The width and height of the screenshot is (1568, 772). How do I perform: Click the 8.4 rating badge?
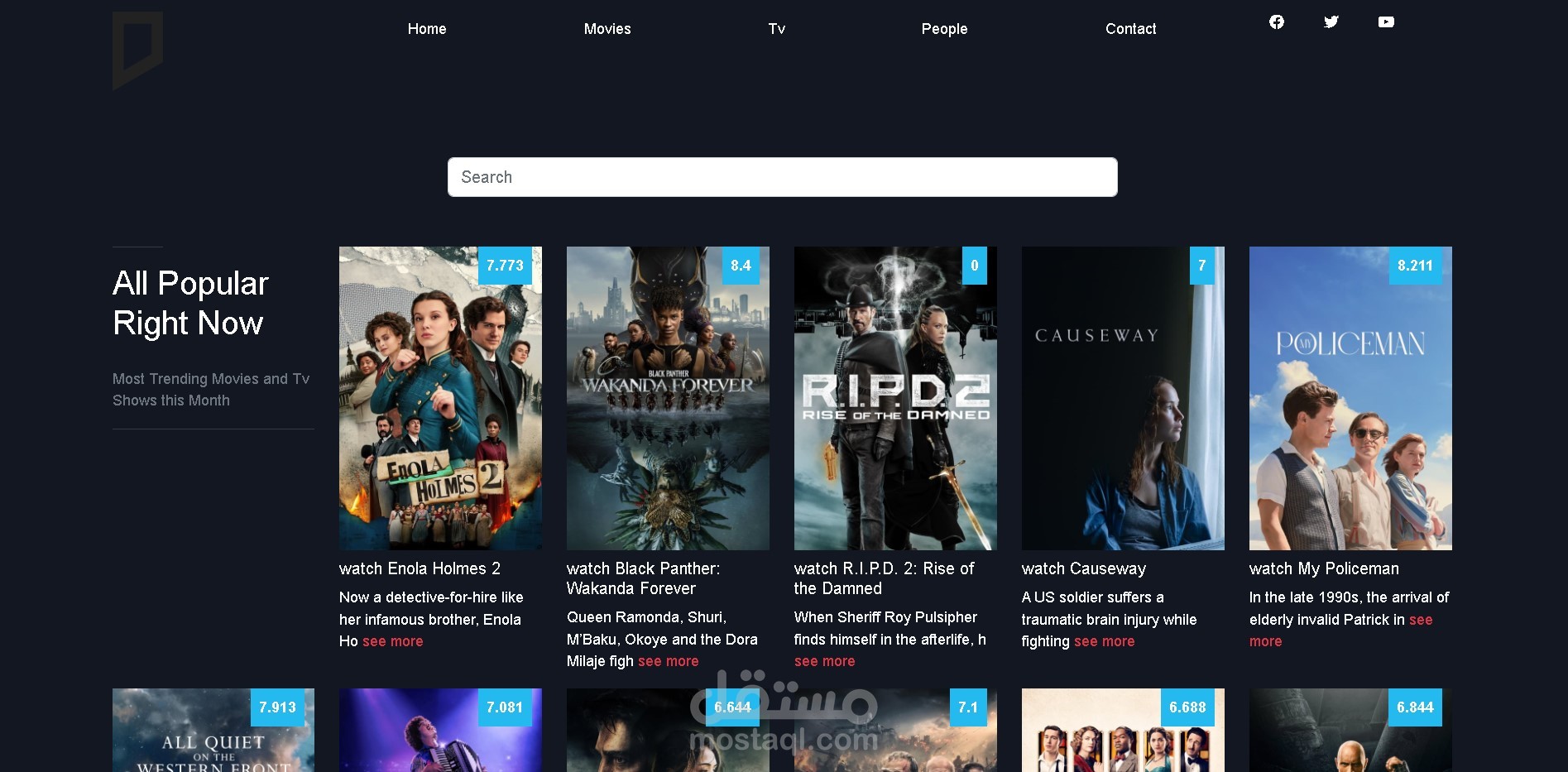click(741, 266)
